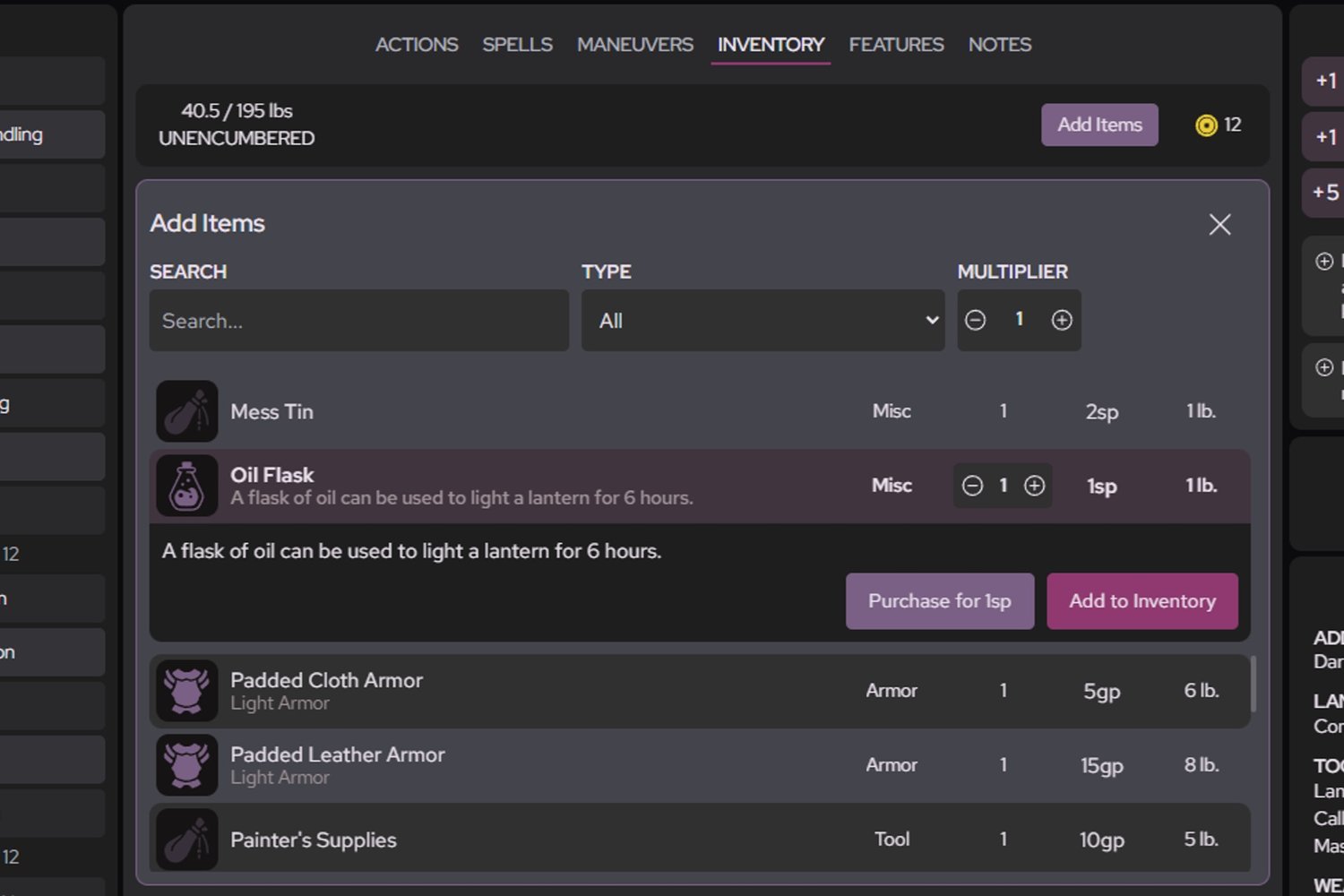Decrease the multiplier with minus icon
This screenshot has width=1344, height=896.
tap(976, 321)
